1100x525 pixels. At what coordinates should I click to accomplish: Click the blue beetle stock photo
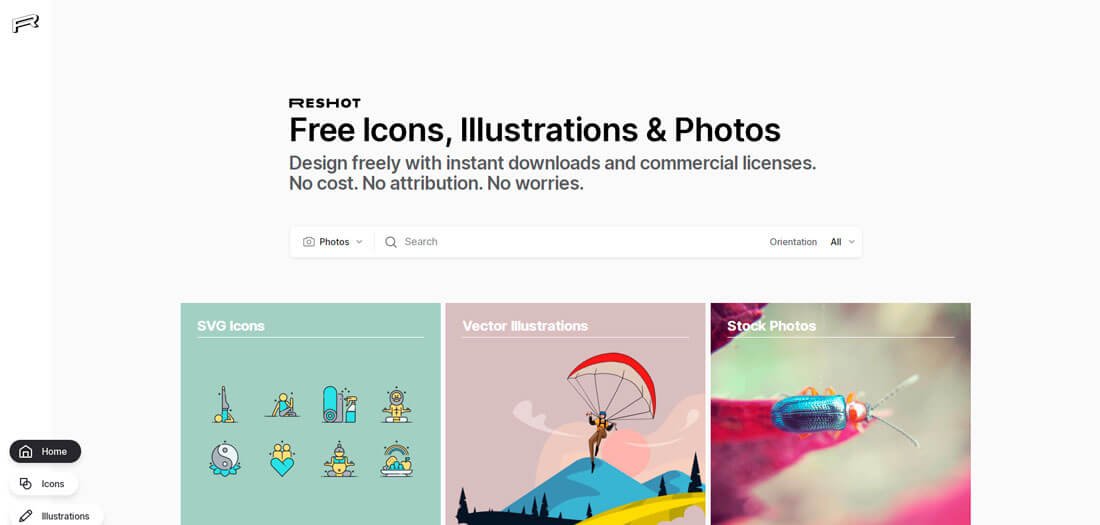pos(840,414)
